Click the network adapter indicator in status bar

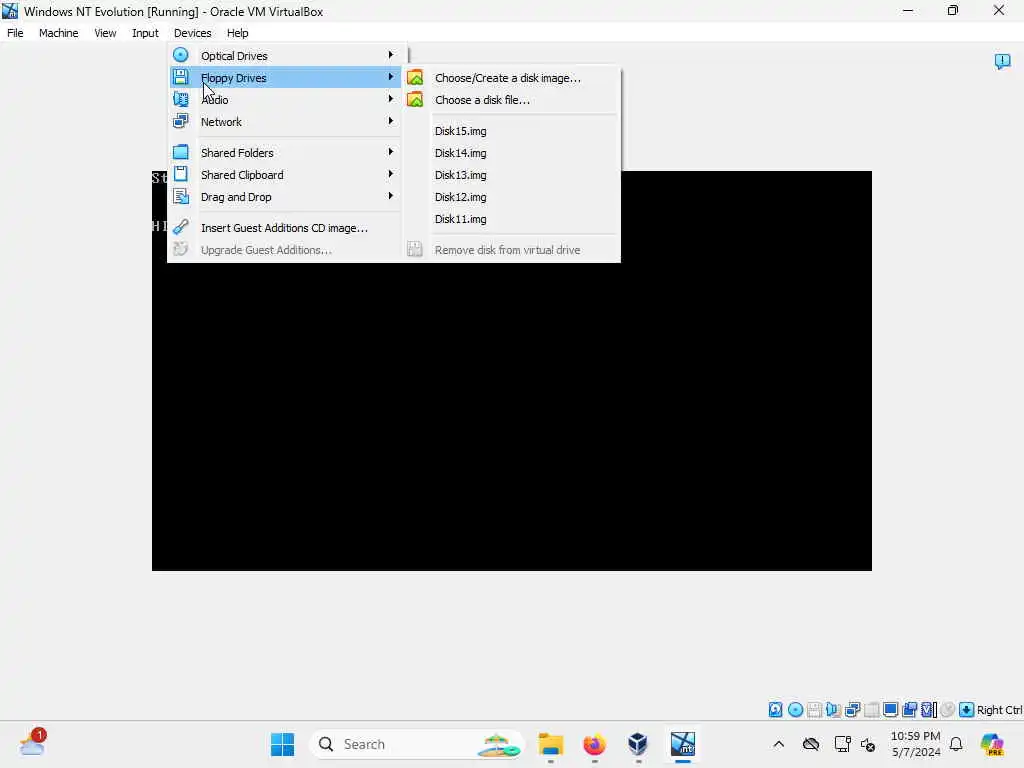tap(852, 710)
